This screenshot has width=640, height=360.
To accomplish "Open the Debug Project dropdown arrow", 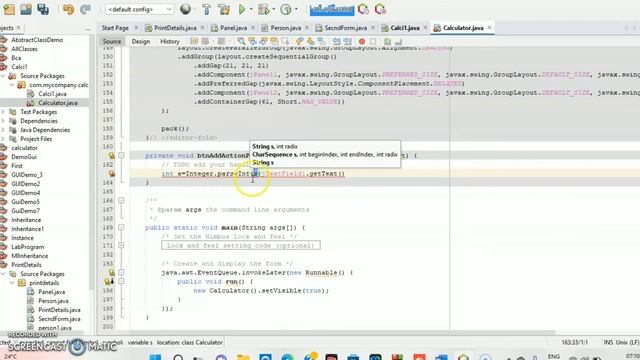I will coord(273,9).
